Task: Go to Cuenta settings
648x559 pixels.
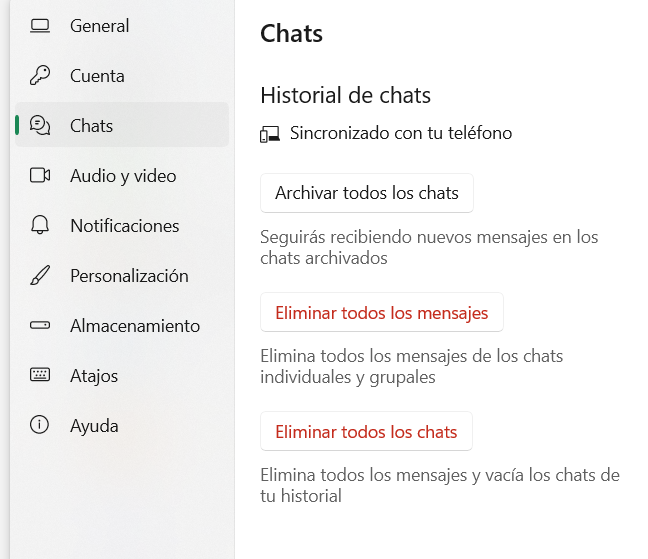Action: pos(97,76)
